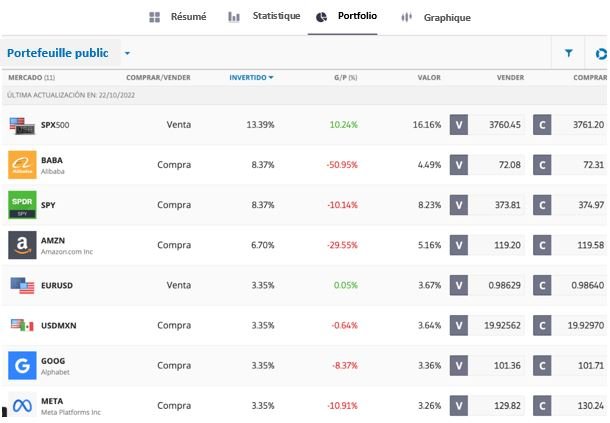Open the filter funnel icon
The image size is (610, 423).
point(568,53)
